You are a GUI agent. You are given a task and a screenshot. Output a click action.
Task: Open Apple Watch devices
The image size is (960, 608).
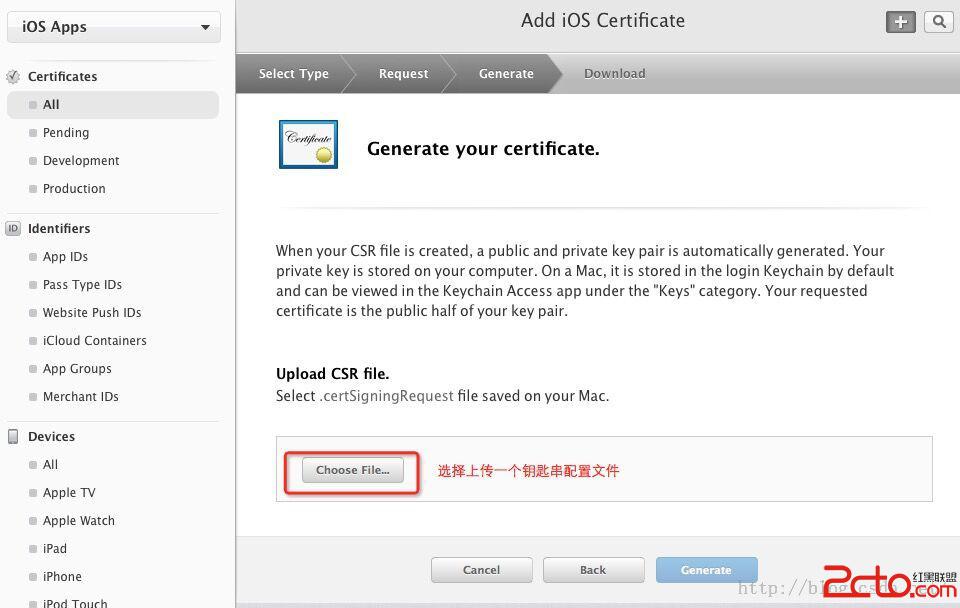78,521
